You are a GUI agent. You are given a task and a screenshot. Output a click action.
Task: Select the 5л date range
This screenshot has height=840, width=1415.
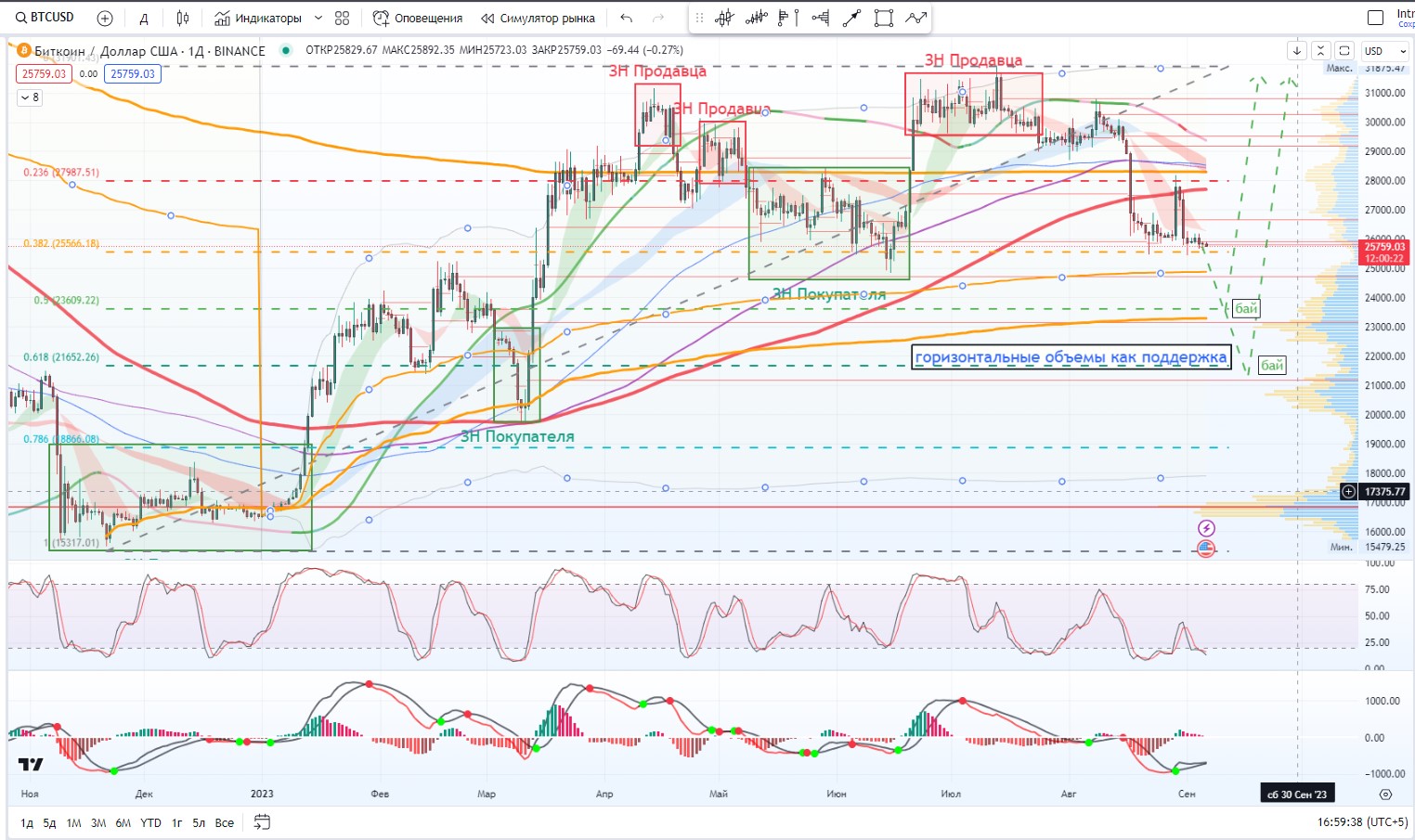[x=199, y=823]
